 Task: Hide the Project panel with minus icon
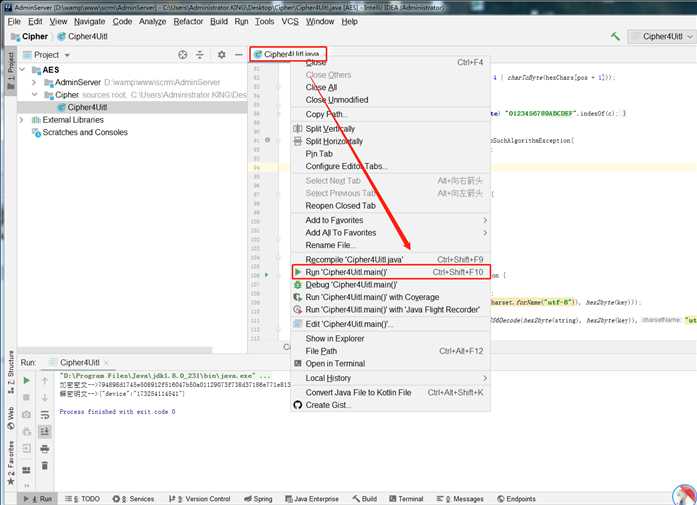coord(239,55)
